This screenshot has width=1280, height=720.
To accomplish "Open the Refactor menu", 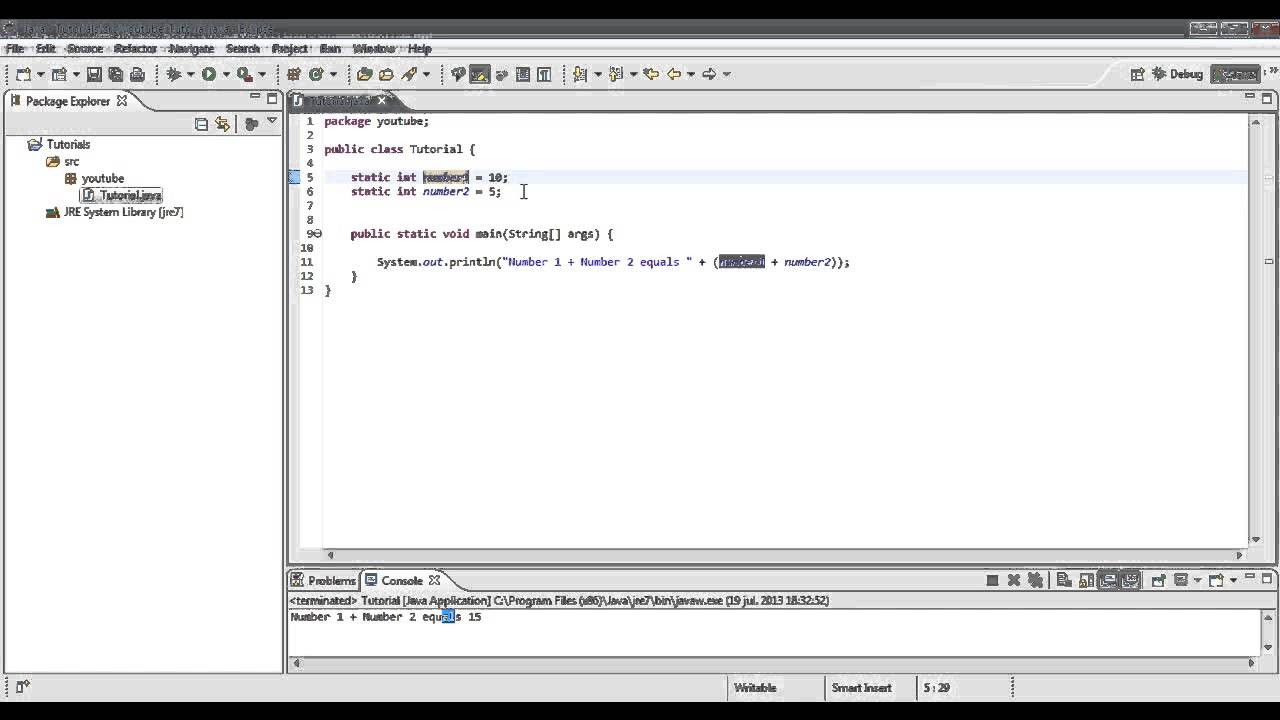I will pyautogui.click(x=135, y=48).
